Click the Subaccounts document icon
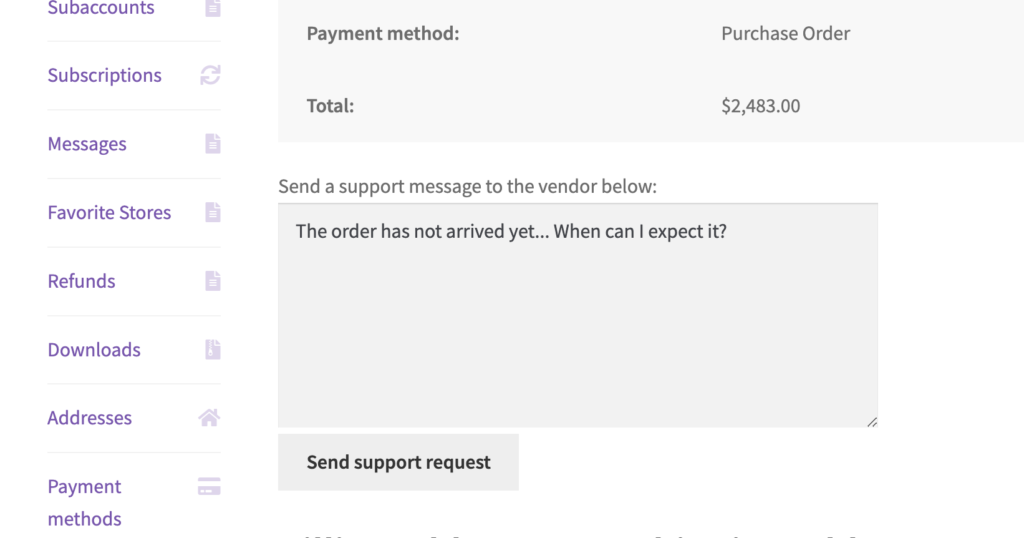The width and height of the screenshot is (1024, 538). tap(213, 8)
